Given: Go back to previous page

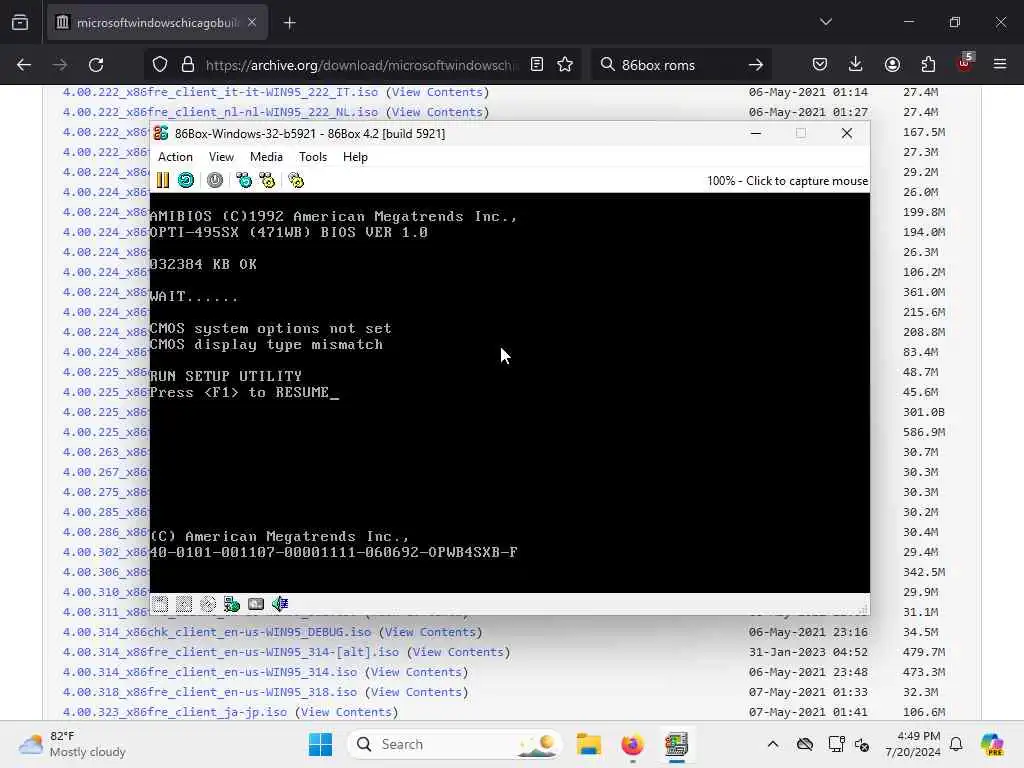Looking at the screenshot, I should [x=24, y=64].
